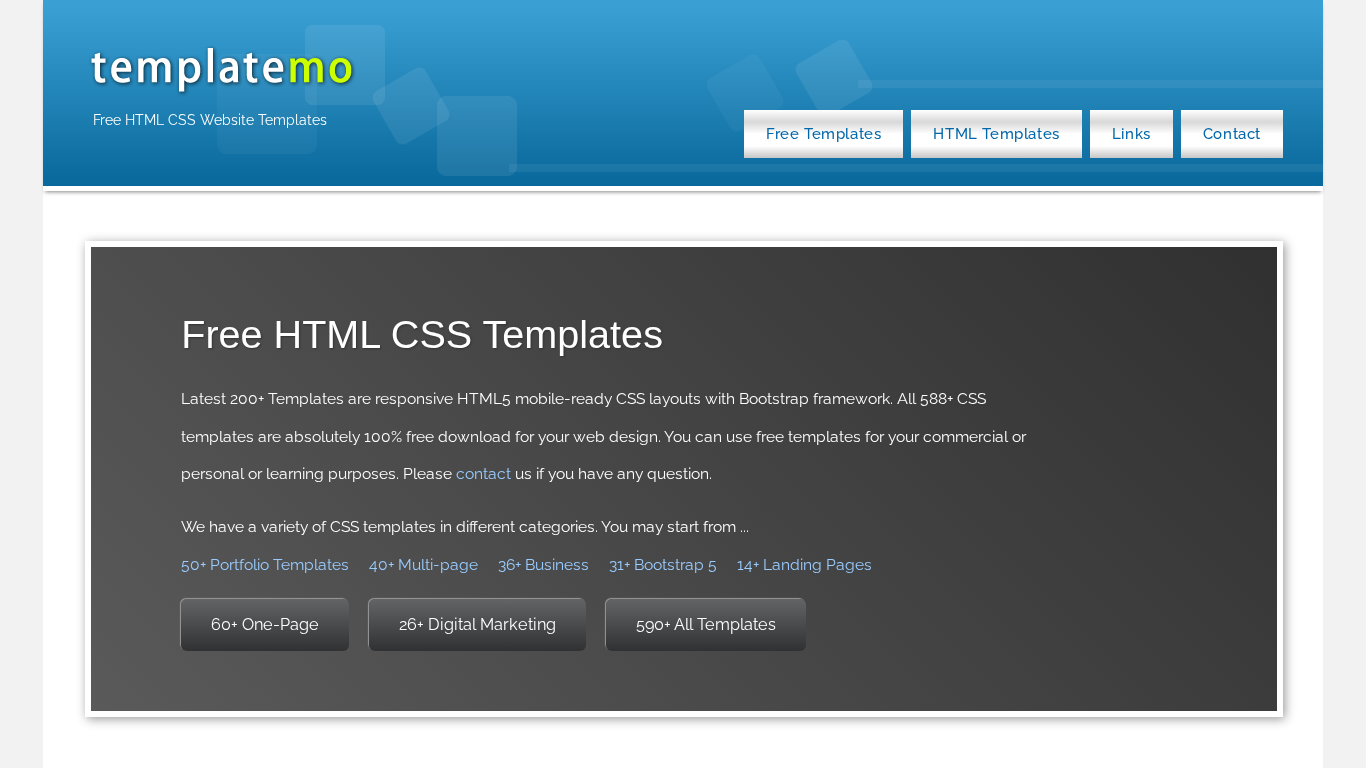
Task: Click the 'Free HTML CSS Templates' heading
Action: (x=422, y=335)
